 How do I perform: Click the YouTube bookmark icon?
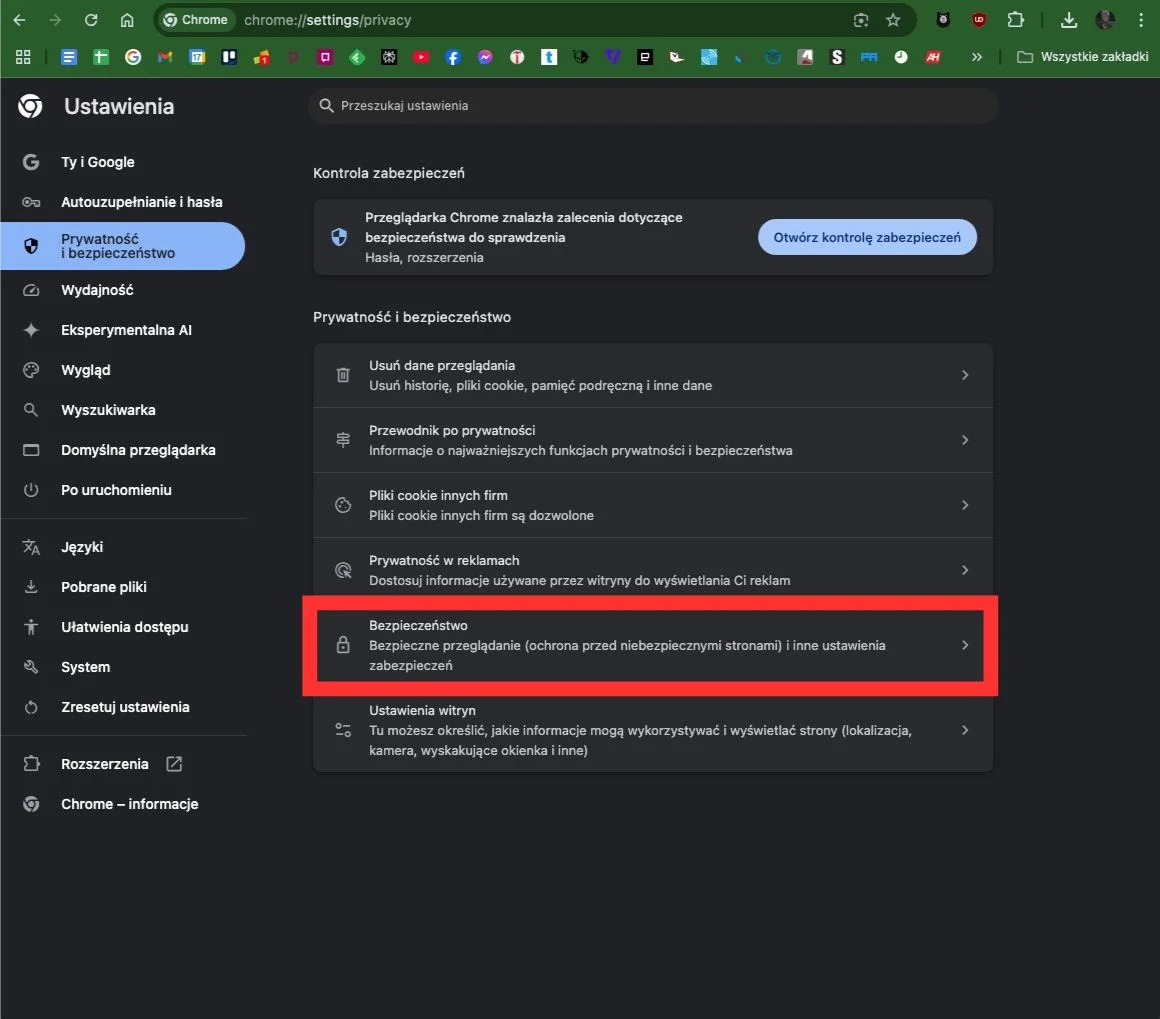421,57
